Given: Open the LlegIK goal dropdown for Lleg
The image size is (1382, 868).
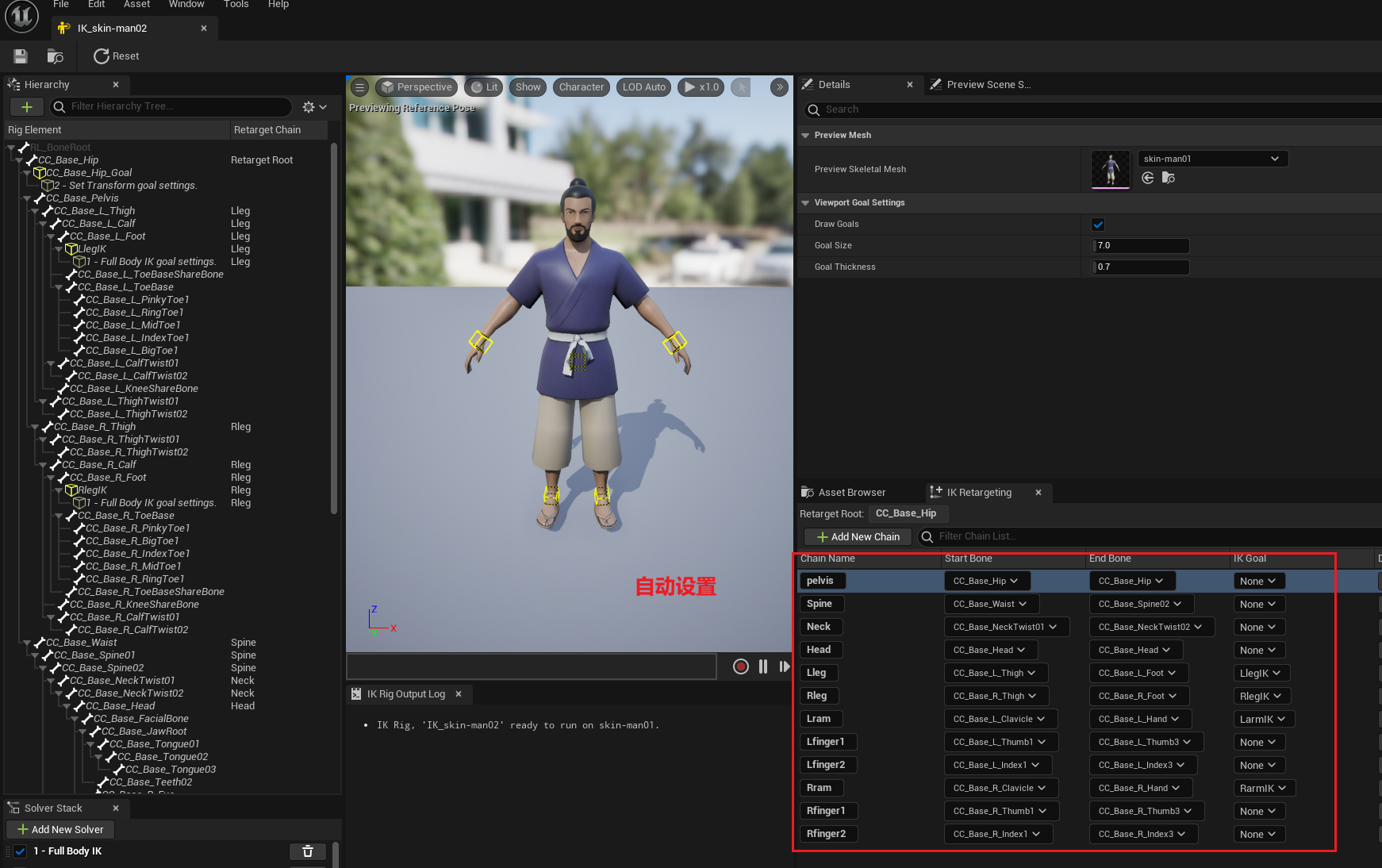Looking at the screenshot, I should coord(1261,673).
